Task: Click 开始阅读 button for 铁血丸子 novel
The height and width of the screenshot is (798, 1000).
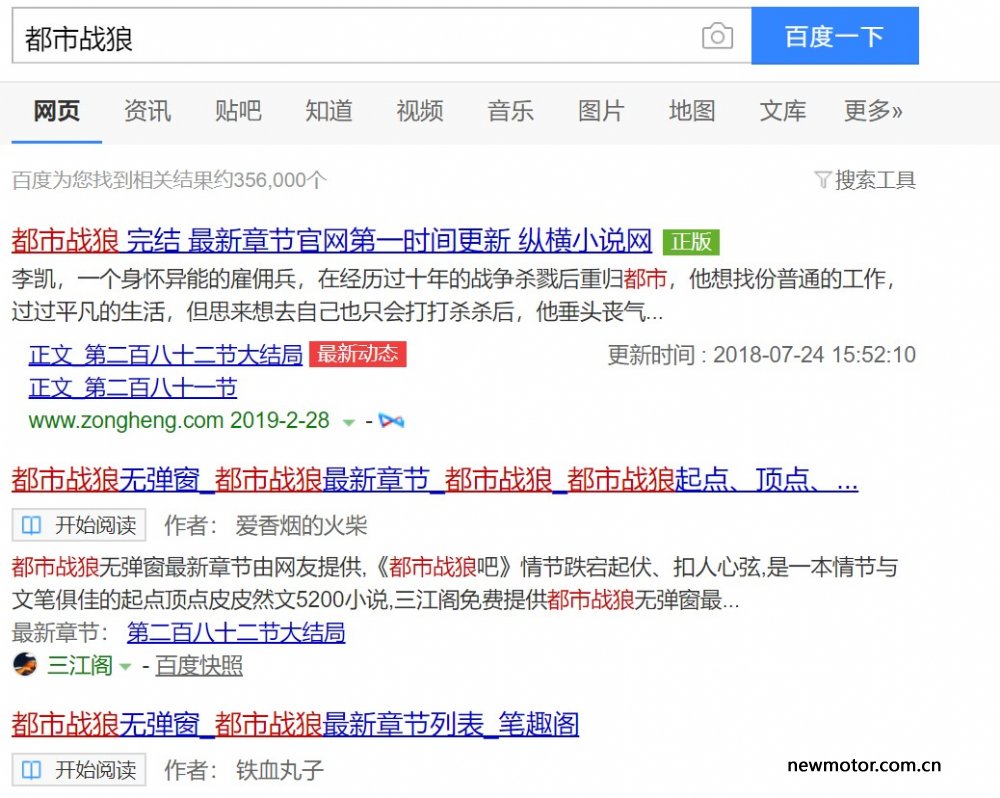Action: 79,770
